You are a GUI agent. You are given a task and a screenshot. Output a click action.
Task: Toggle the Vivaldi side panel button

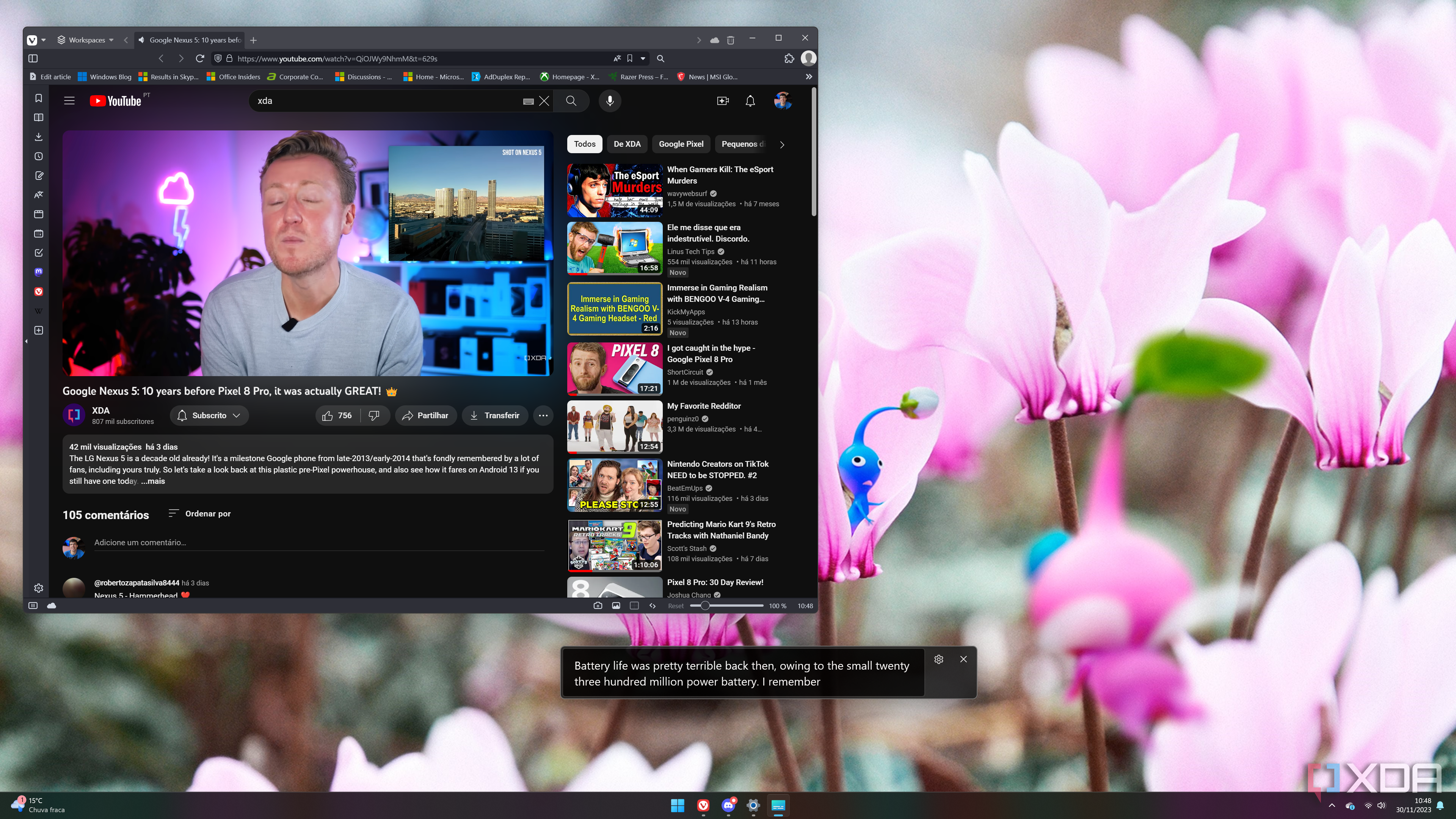pos(33,58)
